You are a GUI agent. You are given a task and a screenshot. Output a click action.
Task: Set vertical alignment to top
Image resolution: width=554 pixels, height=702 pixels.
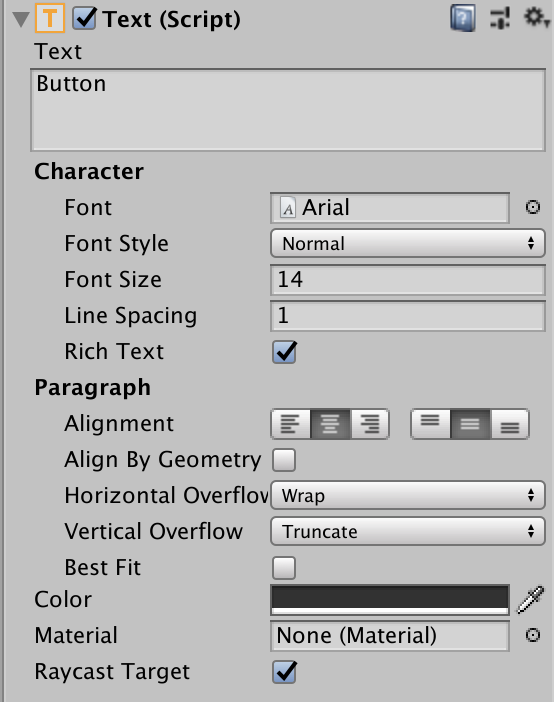tap(430, 424)
